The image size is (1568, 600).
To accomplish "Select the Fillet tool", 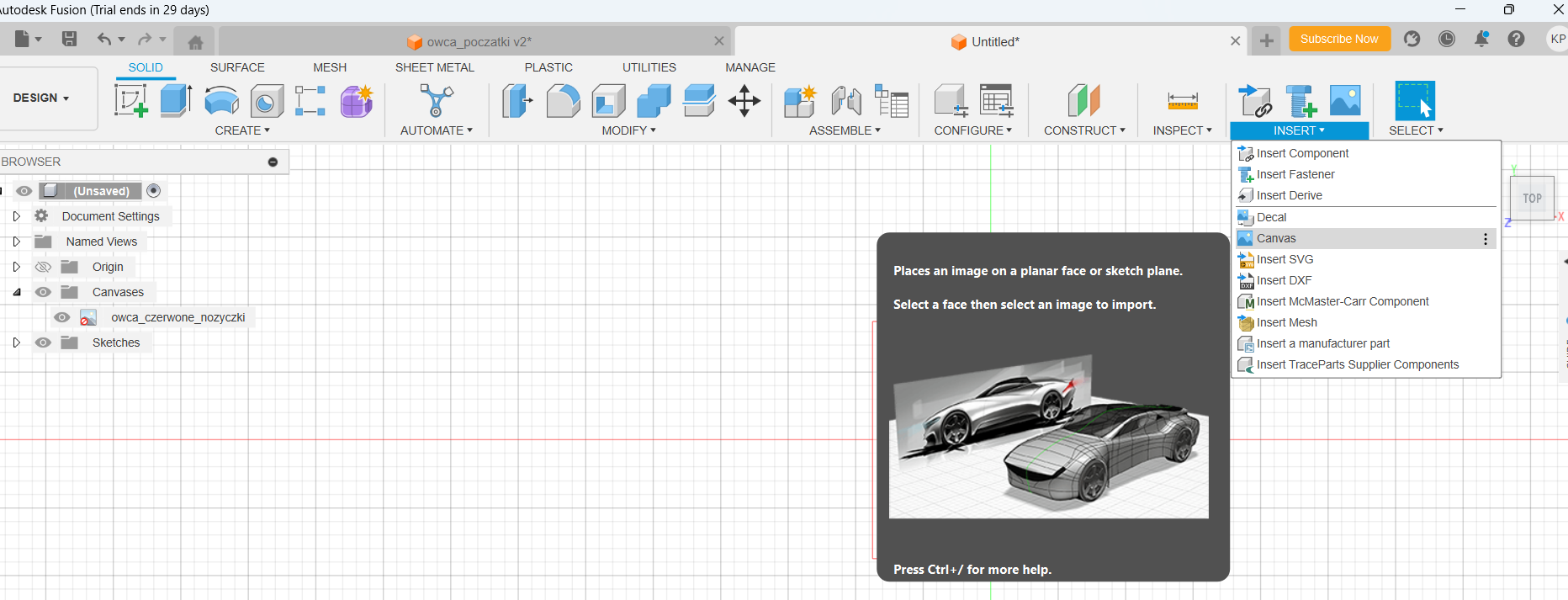I will pos(563,101).
